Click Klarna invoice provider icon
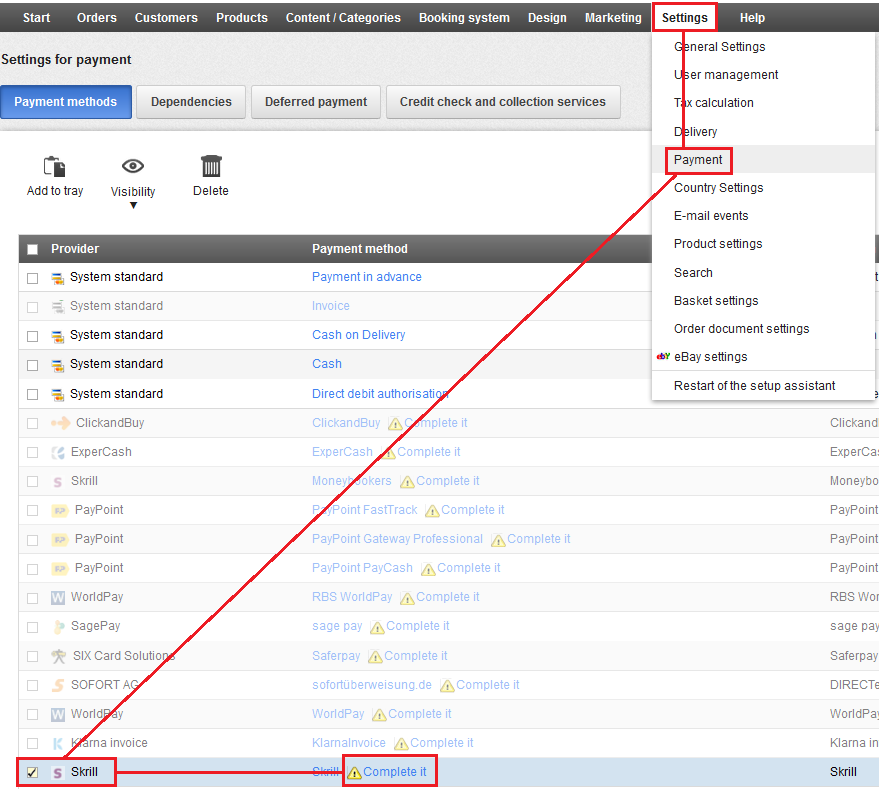The image size is (879, 789). click(58, 744)
